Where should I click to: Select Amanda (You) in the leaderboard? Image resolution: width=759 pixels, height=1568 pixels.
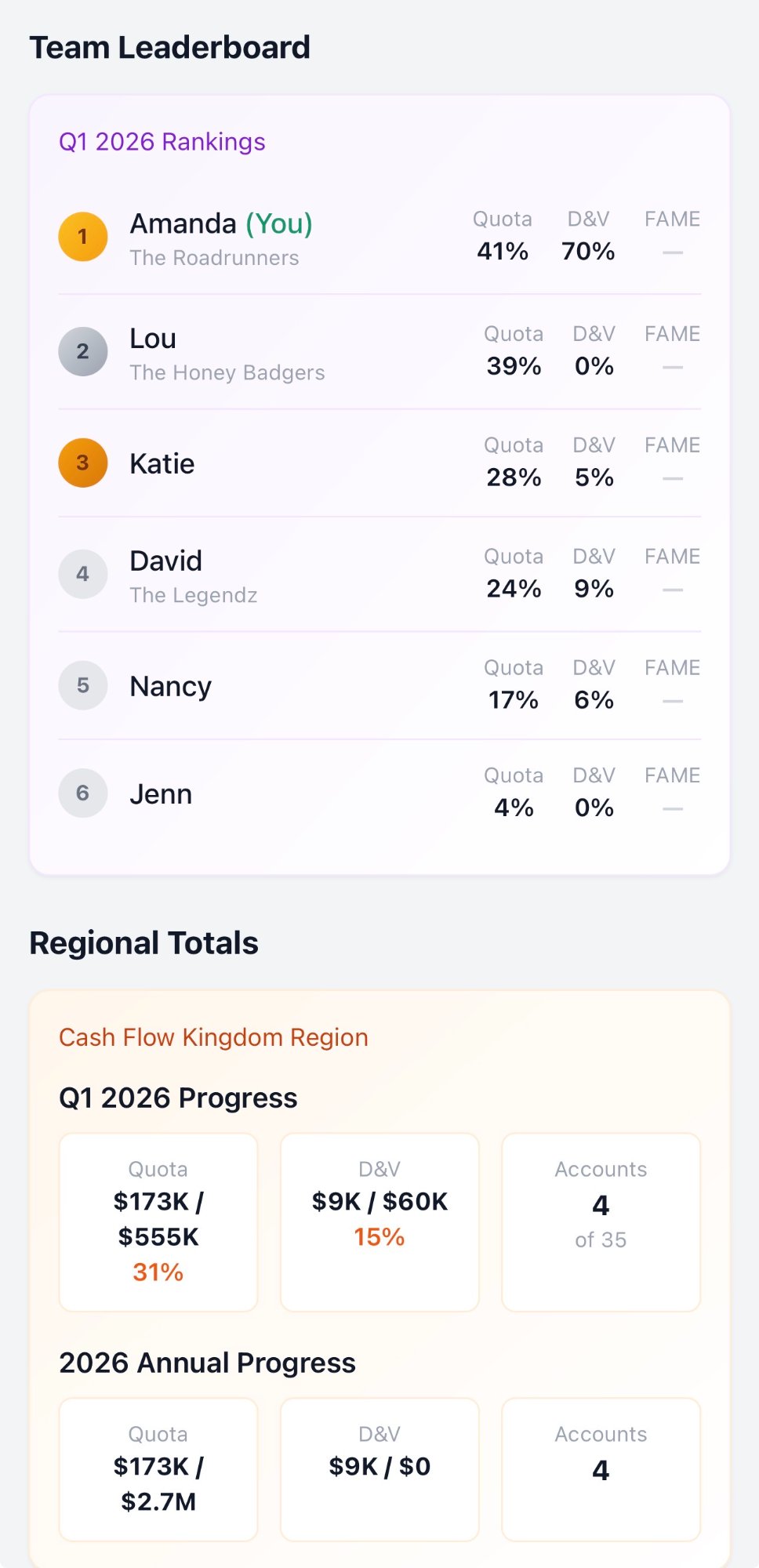(x=221, y=223)
